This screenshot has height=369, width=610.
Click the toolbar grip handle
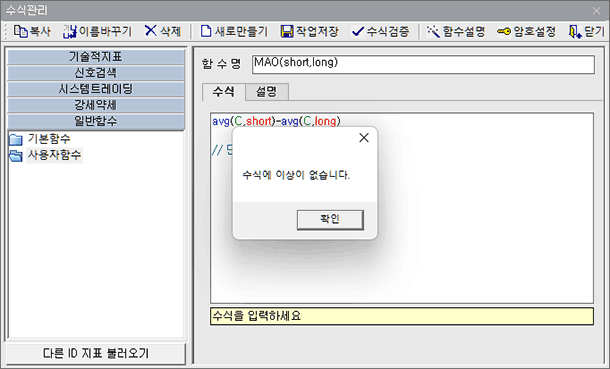pyautogui.click(x=5, y=31)
